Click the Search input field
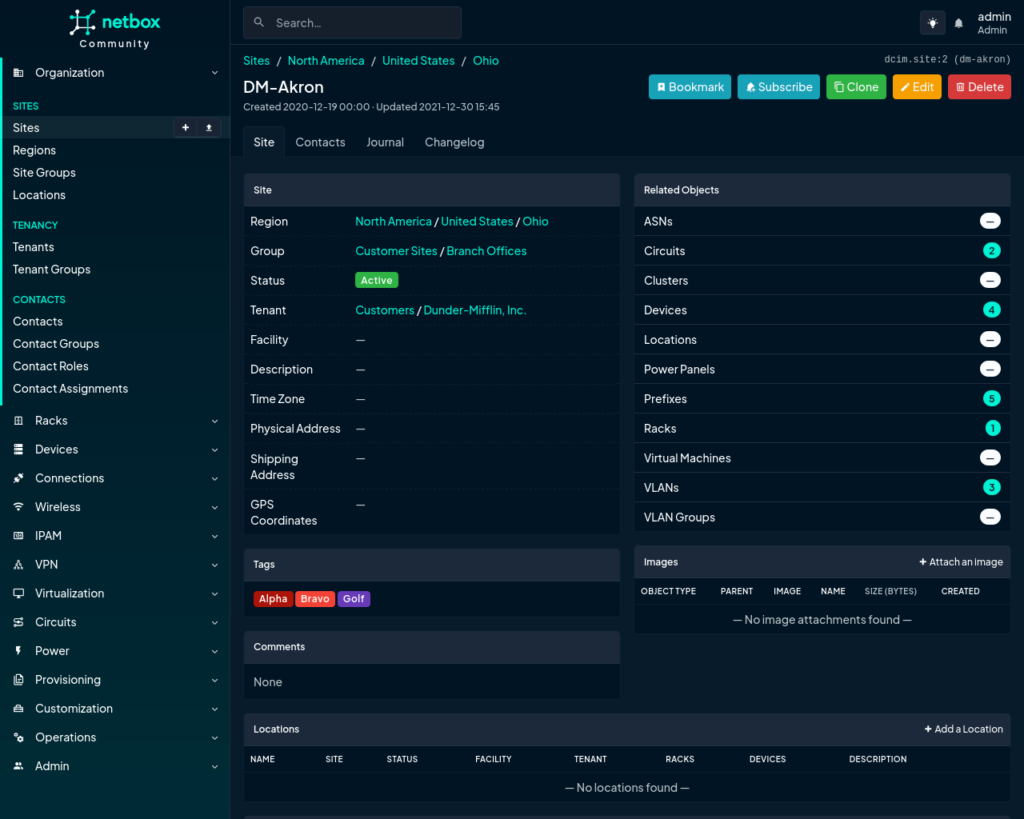Image resolution: width=1024 pixels, height=819 pixels. (353, 23)
